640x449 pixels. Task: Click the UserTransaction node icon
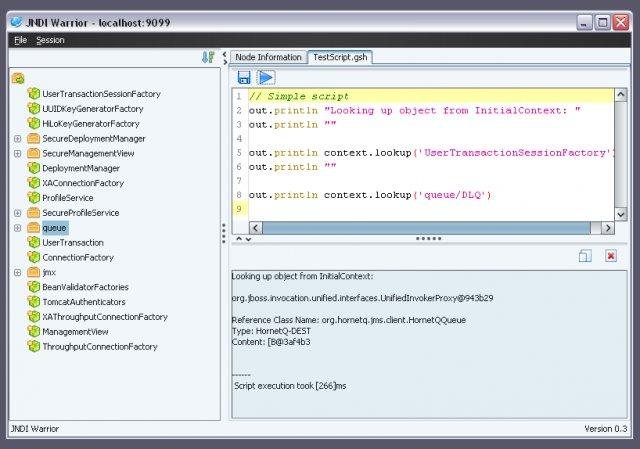33,242
